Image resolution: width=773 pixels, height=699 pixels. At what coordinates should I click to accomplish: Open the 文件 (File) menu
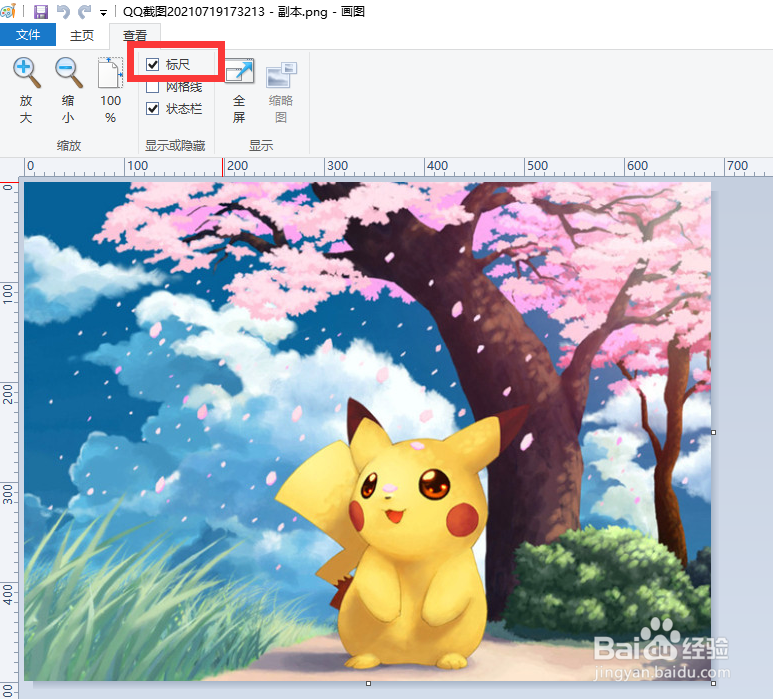tap(28, 35)
